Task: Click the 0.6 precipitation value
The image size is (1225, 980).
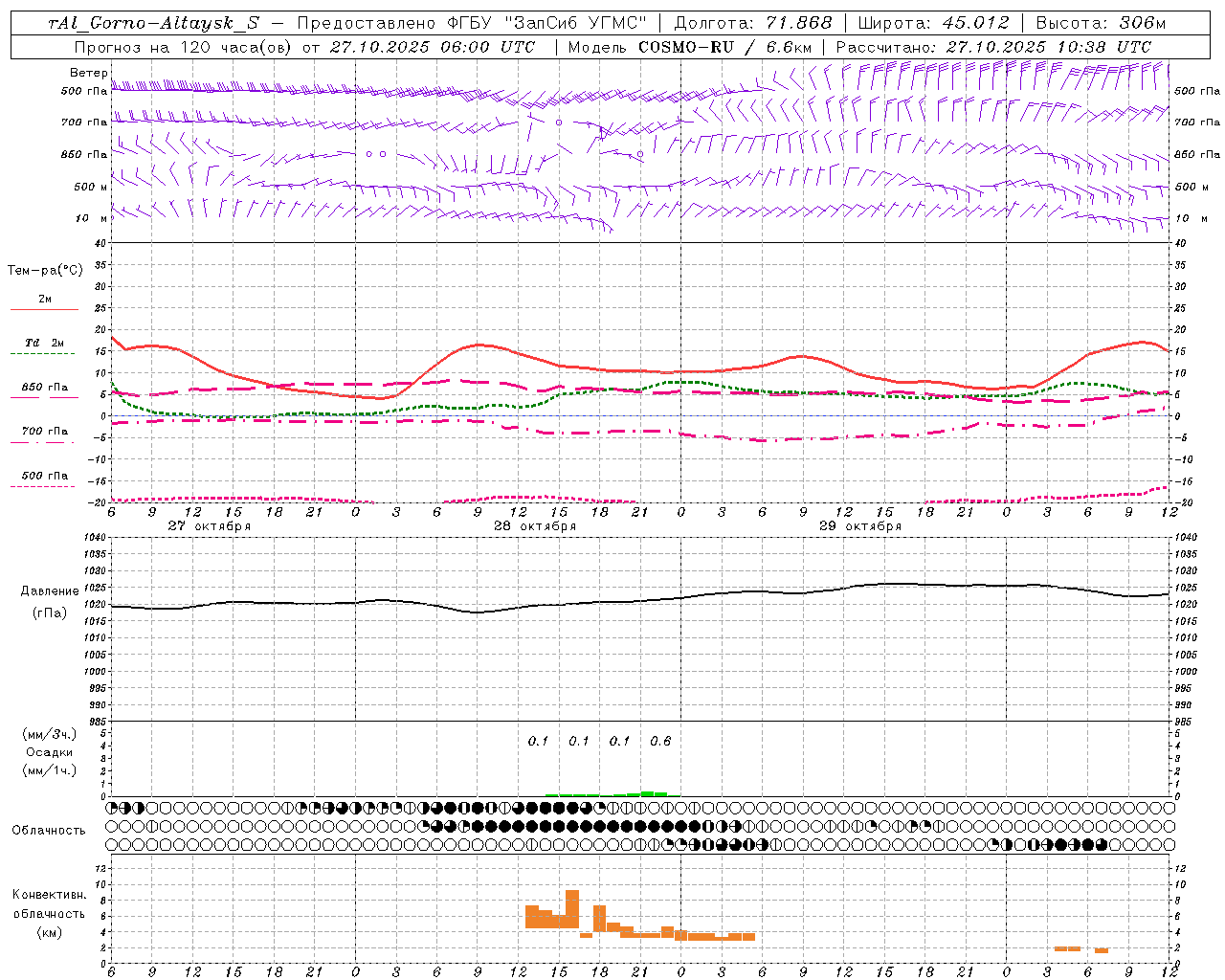Action: click(660, 741)
